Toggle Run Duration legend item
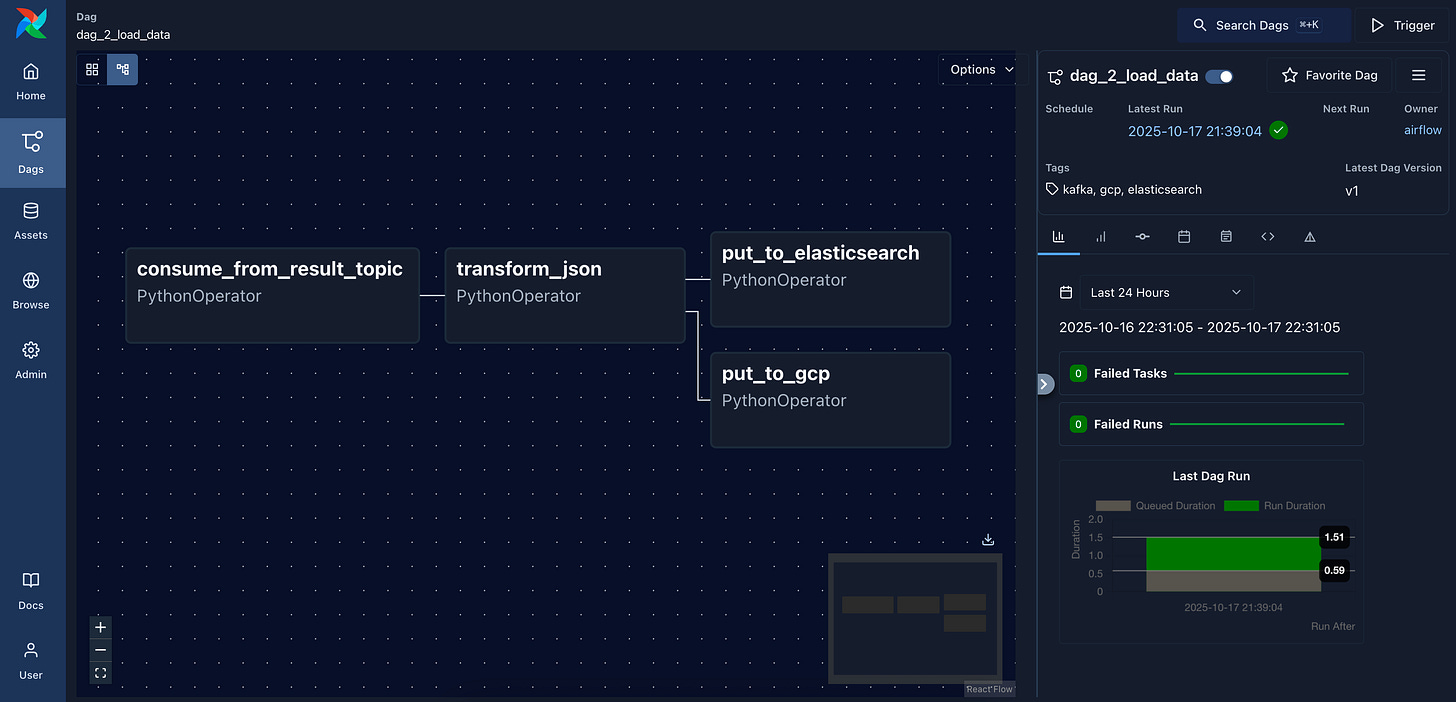Image resolution: width=1456 pixels, height=702 pixels. [1275, 506]
